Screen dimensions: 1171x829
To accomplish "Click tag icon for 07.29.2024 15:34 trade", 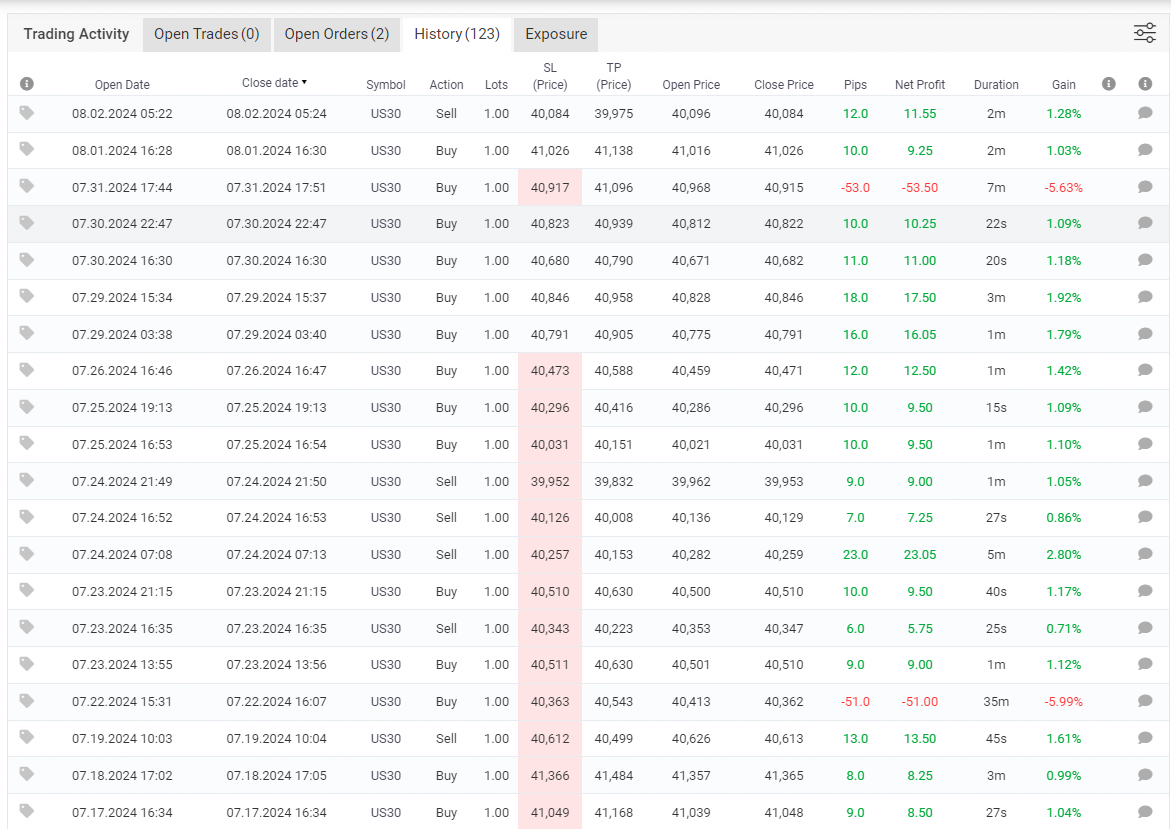I will point(27,297).
